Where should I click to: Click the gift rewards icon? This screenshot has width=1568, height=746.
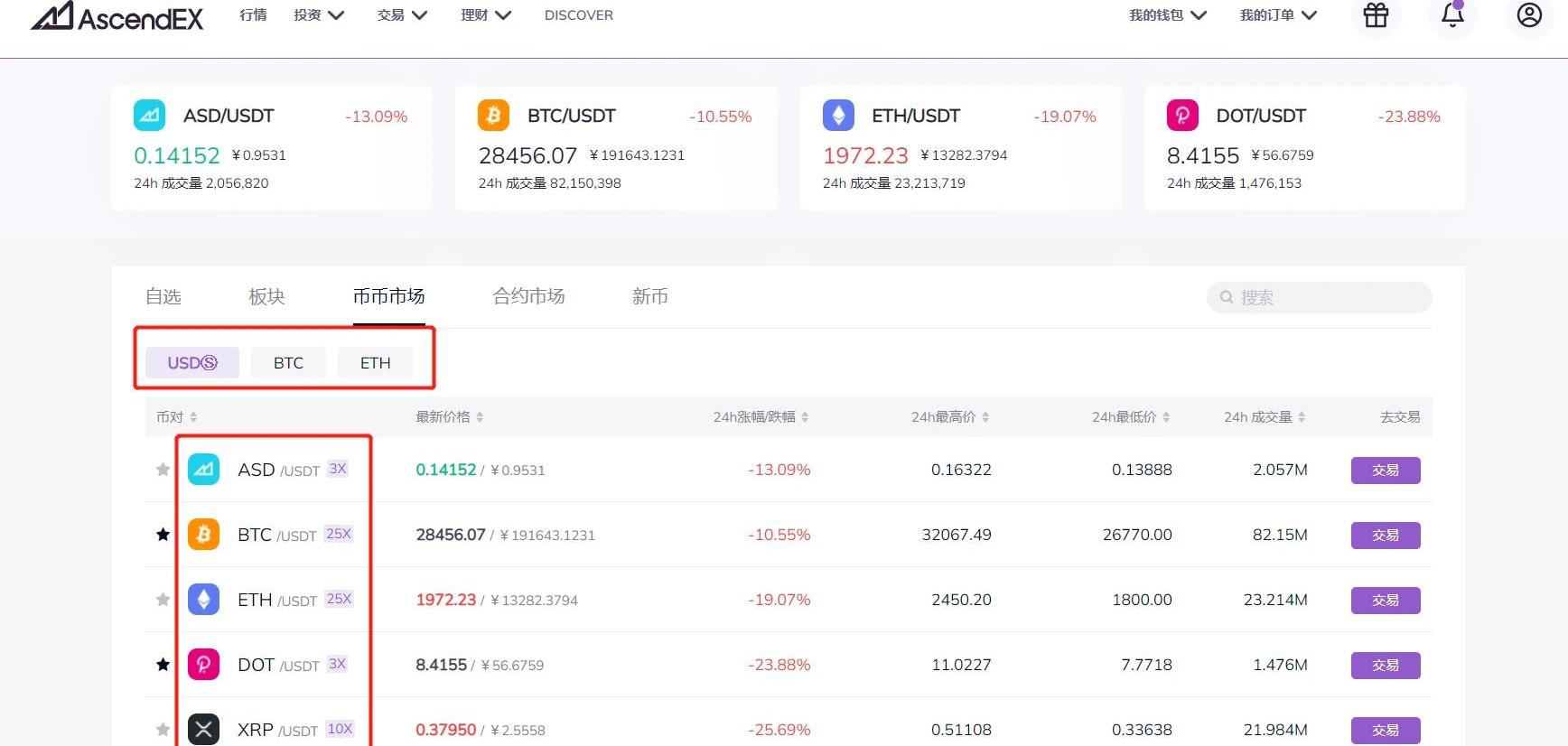click(1376, 15)
